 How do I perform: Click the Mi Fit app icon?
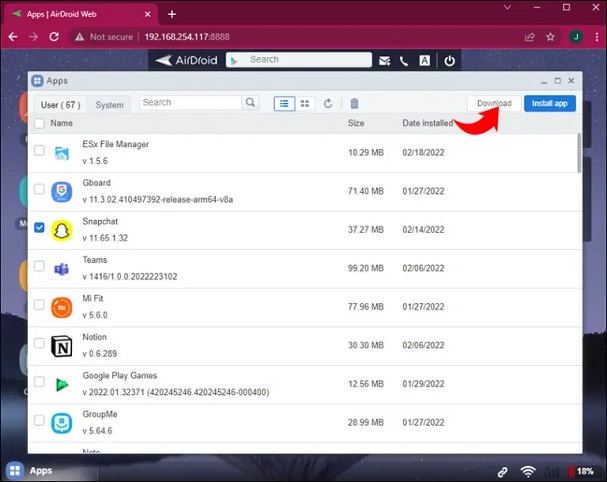coord(62,307)
